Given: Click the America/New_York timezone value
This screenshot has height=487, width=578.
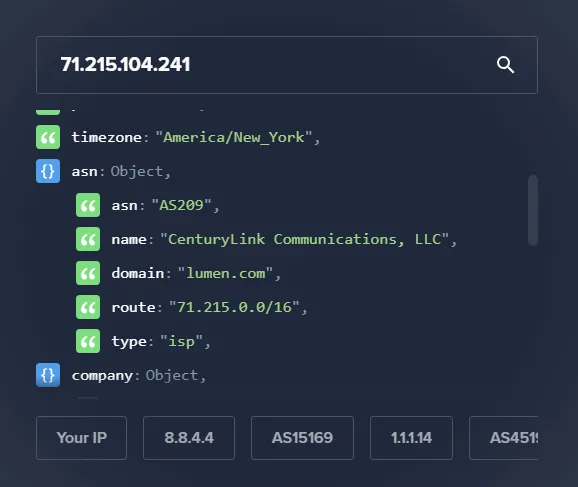Looking at the screenshot, I should click(234, 138).
